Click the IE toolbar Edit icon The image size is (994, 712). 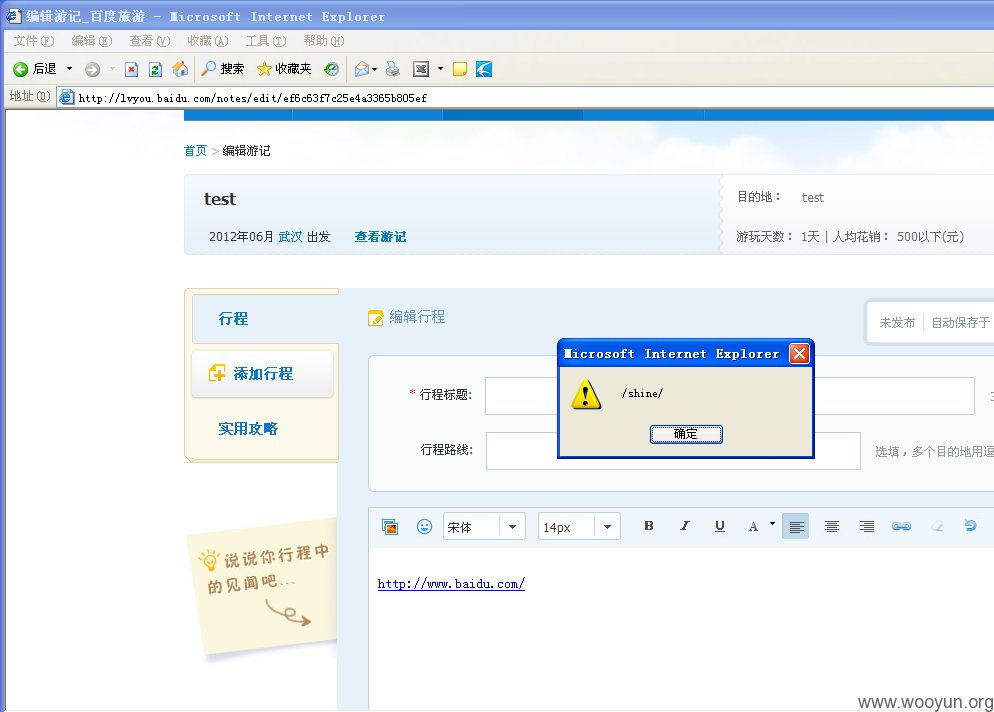click(x=421, y=69)
